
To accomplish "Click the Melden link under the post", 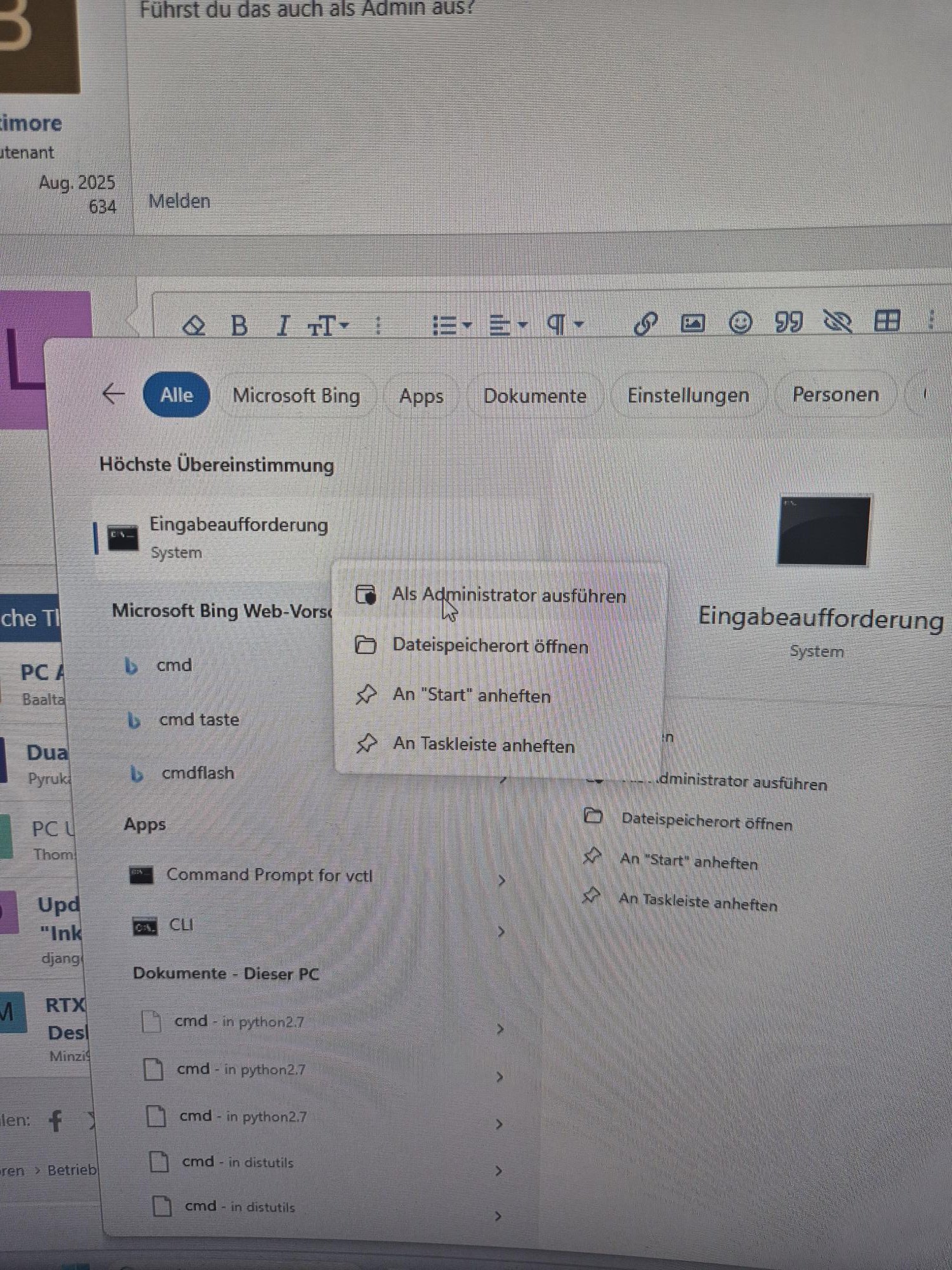I will (179, 201).
